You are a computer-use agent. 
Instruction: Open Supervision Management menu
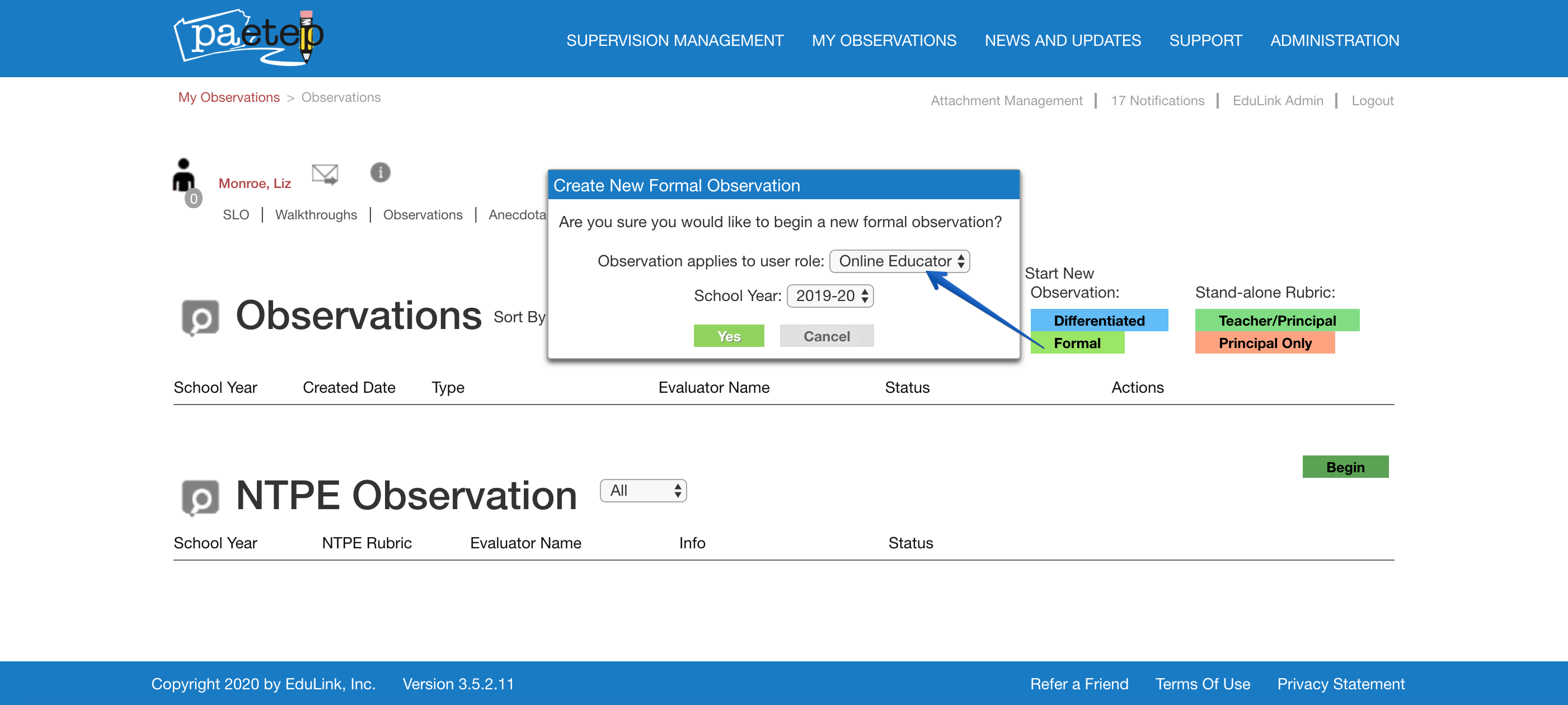tap(674, 40)
